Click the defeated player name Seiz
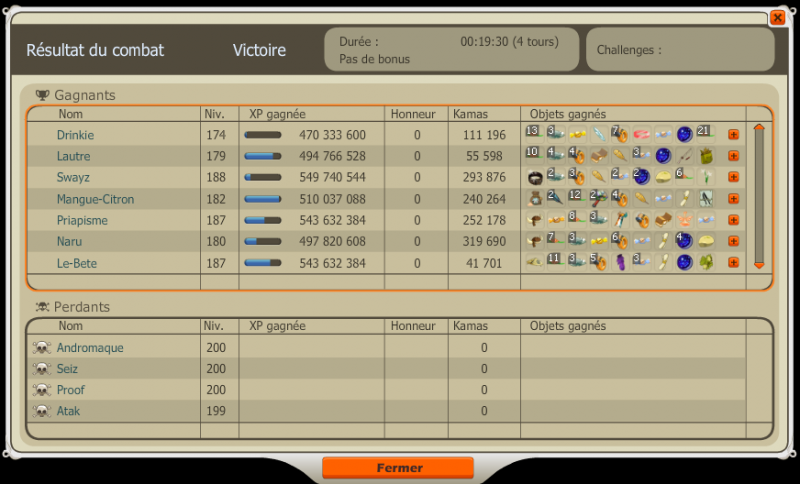The image size is (800, 484). [x=67, y=369]
